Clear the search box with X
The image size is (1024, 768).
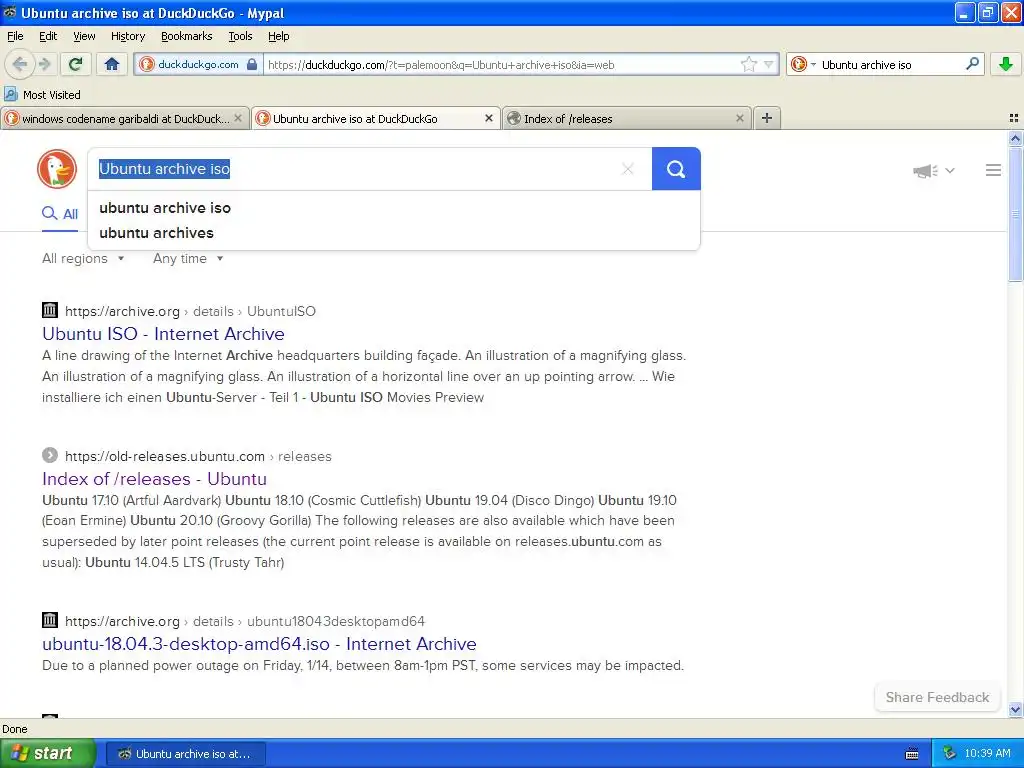[627, 169]
